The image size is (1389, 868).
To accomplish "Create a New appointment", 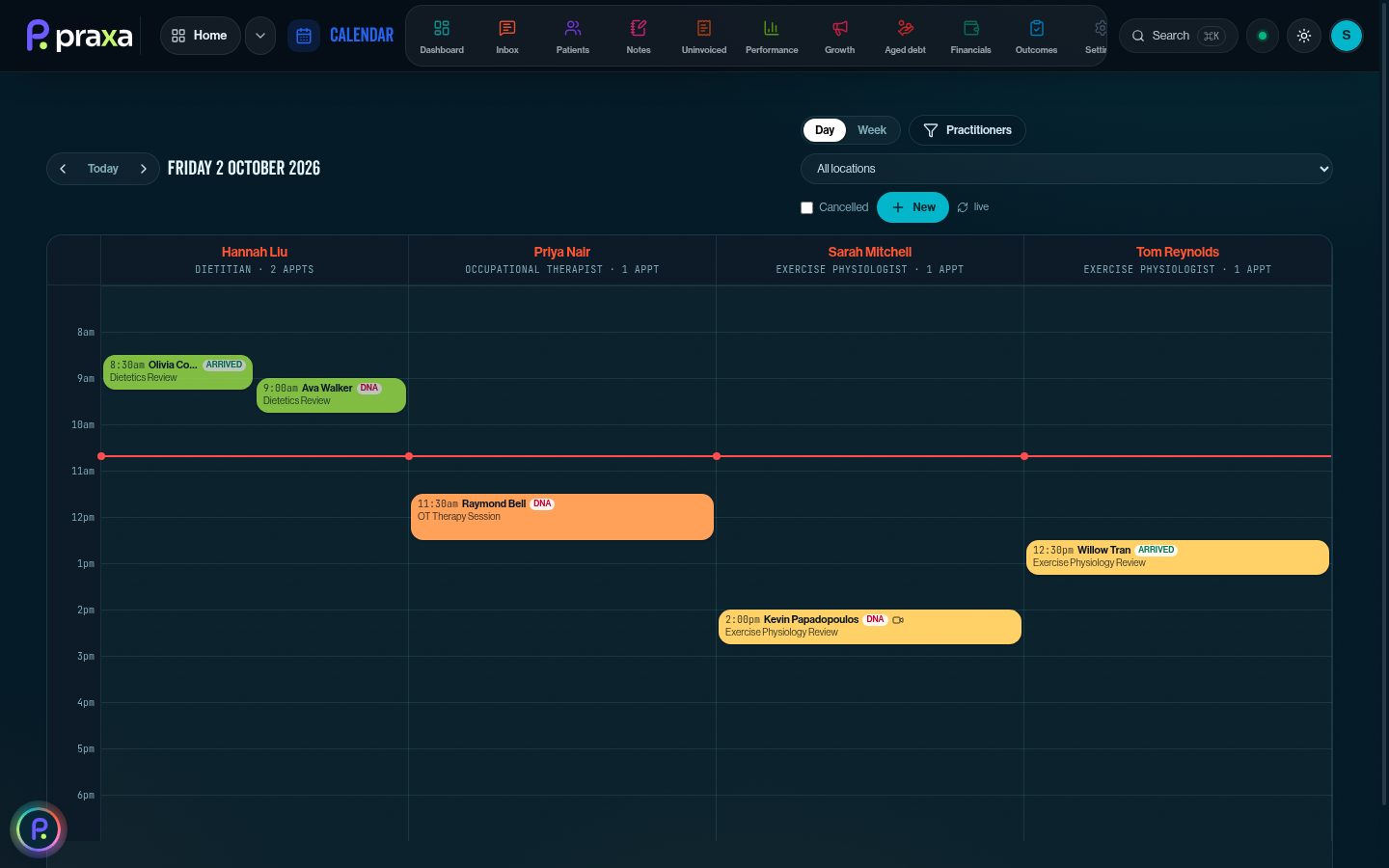I will (x=912, y=207).
